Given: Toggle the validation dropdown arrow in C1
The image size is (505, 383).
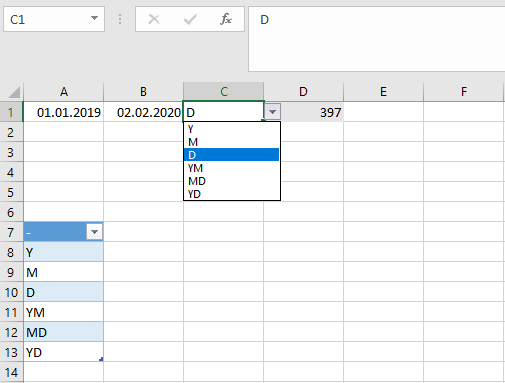Looking at the screenshot, I should click(x=273, y=112).
